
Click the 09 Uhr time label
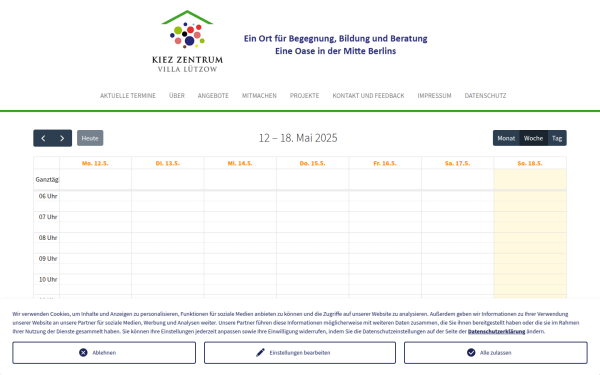click(x=48, y=258)
